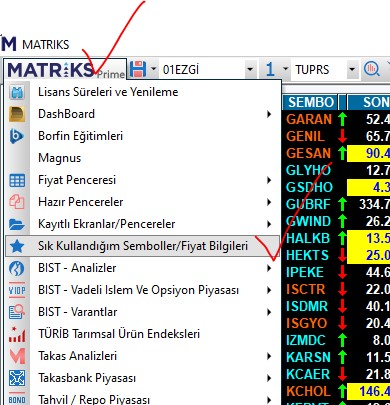Click the MATRIKS Prime main menu button
390x405 pixels.
[65, 69]
